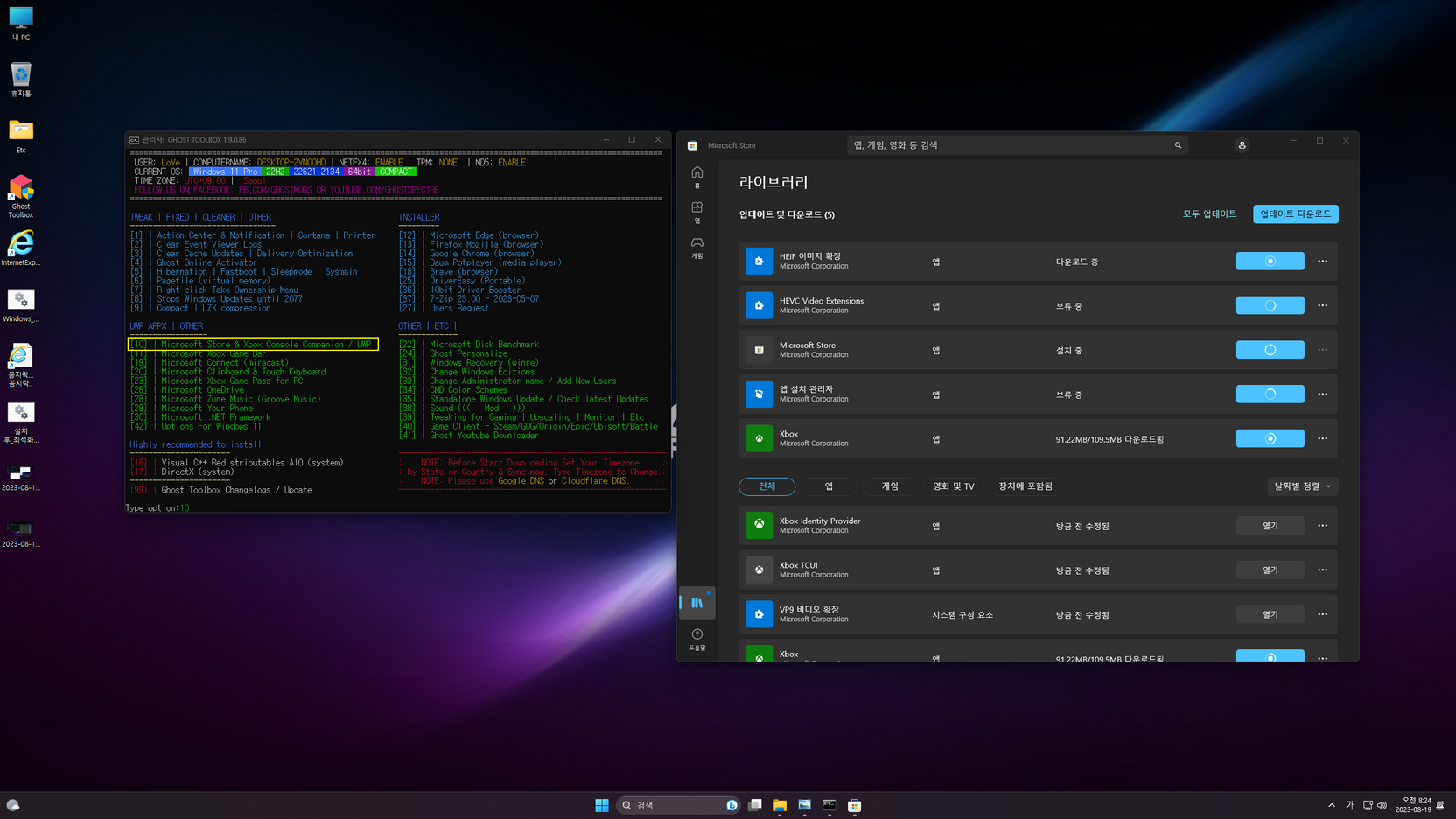Click 업데이트 다운로드 button
The image size is (1456, 819).
[x=1296, y=213]
